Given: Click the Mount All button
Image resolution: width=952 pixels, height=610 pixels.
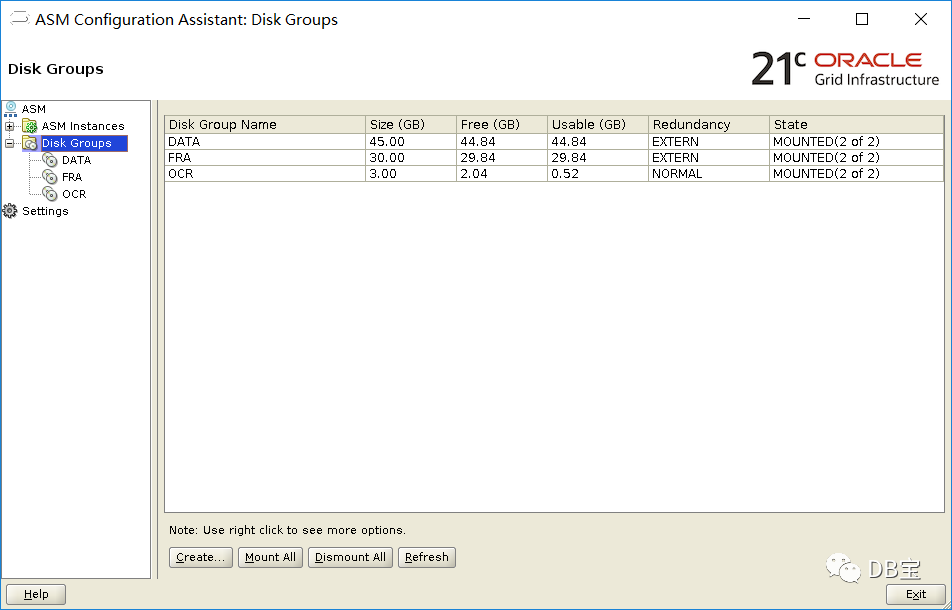Looking at the screenshot, I should pyautogui.click(x=270, y=557).
